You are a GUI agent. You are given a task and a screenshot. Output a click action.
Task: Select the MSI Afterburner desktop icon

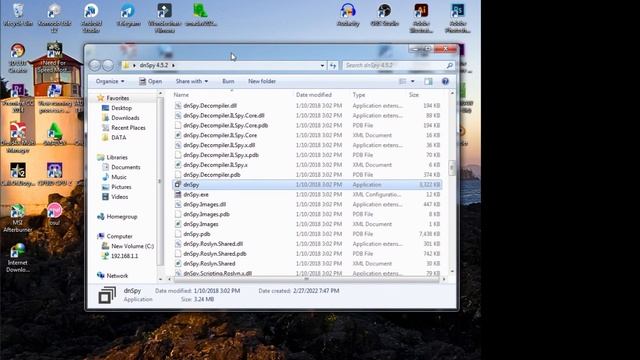[18, 218]
